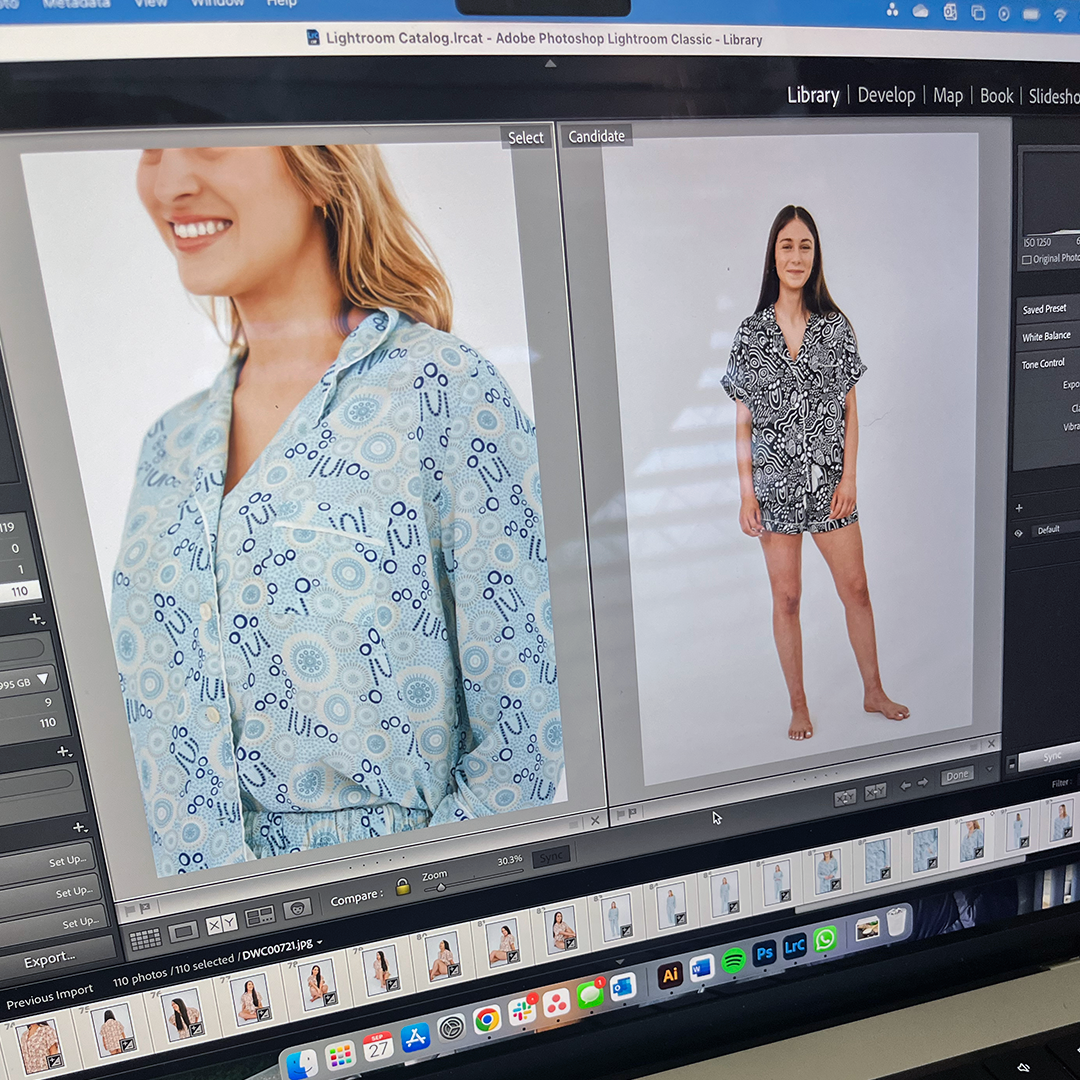
Task: Switch to the Map module
Action: point(948,95)
